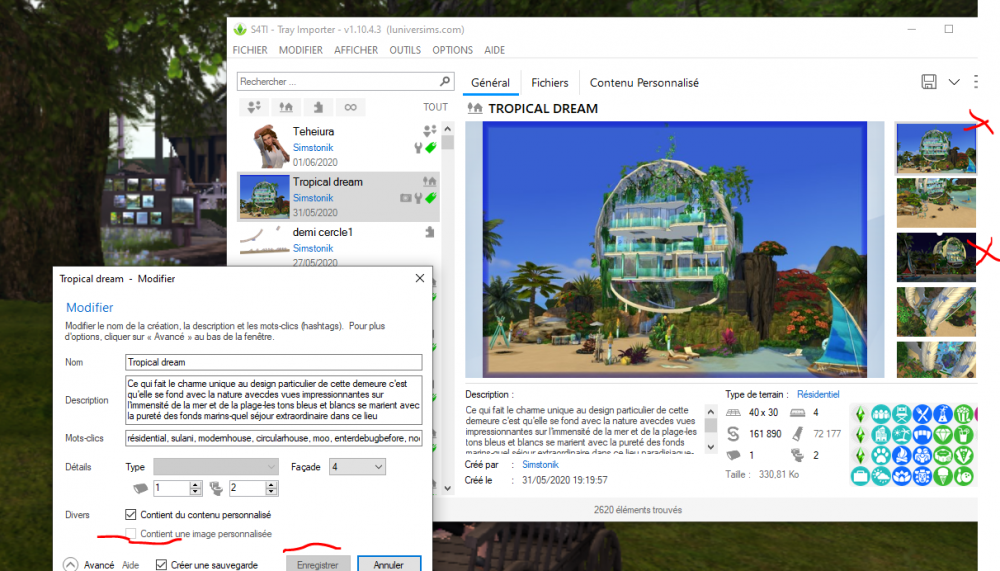Filter the list by rooms puzzle icon

(318, 107)
